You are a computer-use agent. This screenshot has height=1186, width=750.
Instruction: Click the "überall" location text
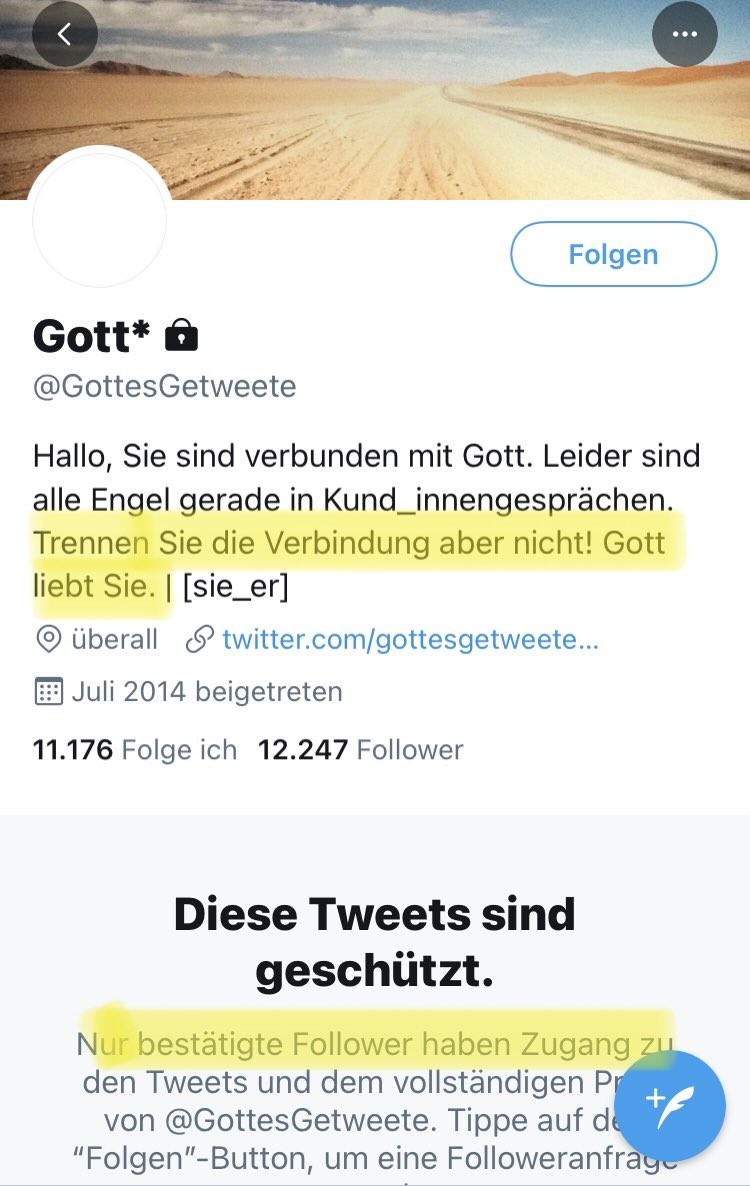tap(115, 640)
